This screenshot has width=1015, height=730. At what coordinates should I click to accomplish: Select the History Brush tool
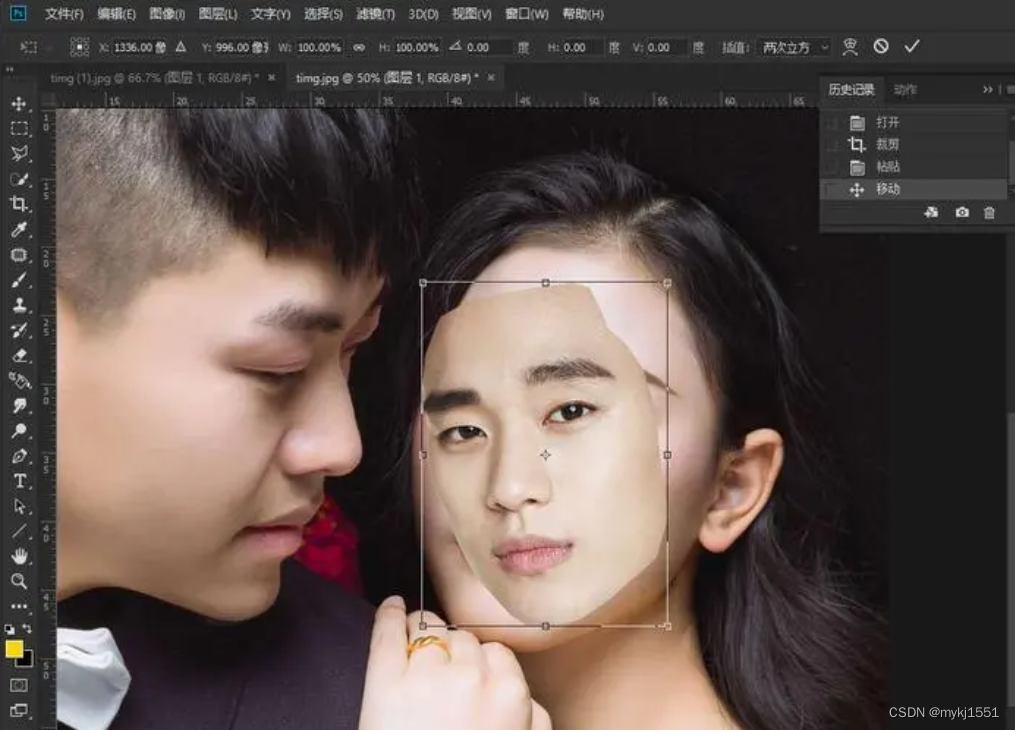[x=19, y=330]
